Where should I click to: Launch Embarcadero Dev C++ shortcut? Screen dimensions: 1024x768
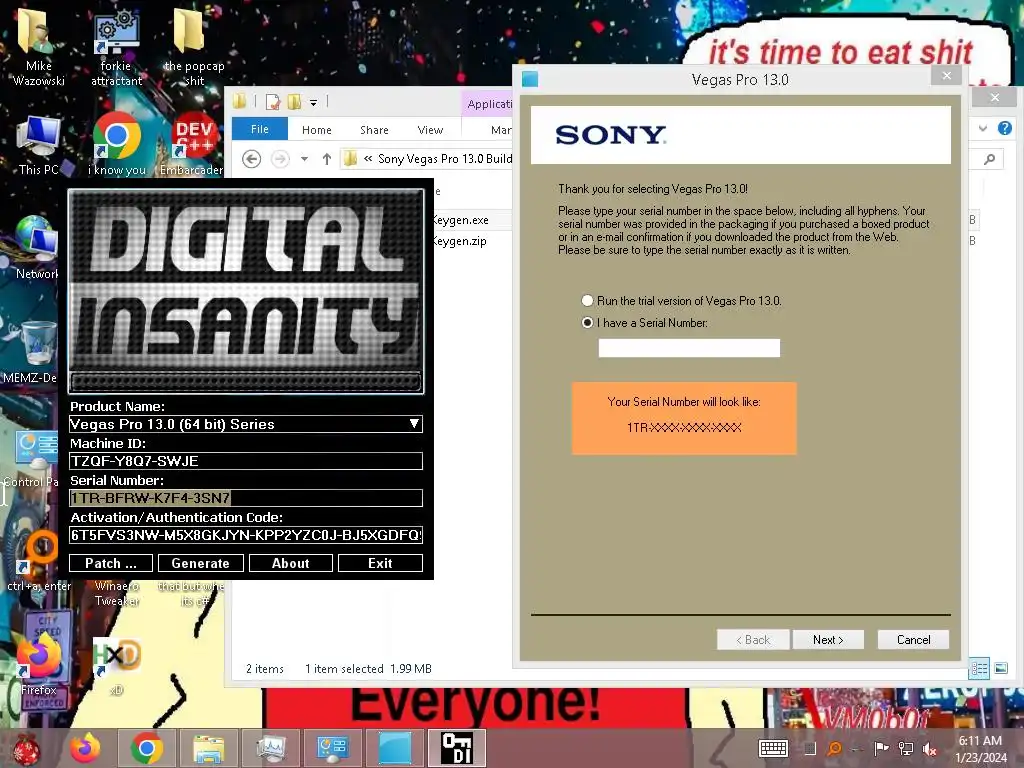(x=192, y=145)
